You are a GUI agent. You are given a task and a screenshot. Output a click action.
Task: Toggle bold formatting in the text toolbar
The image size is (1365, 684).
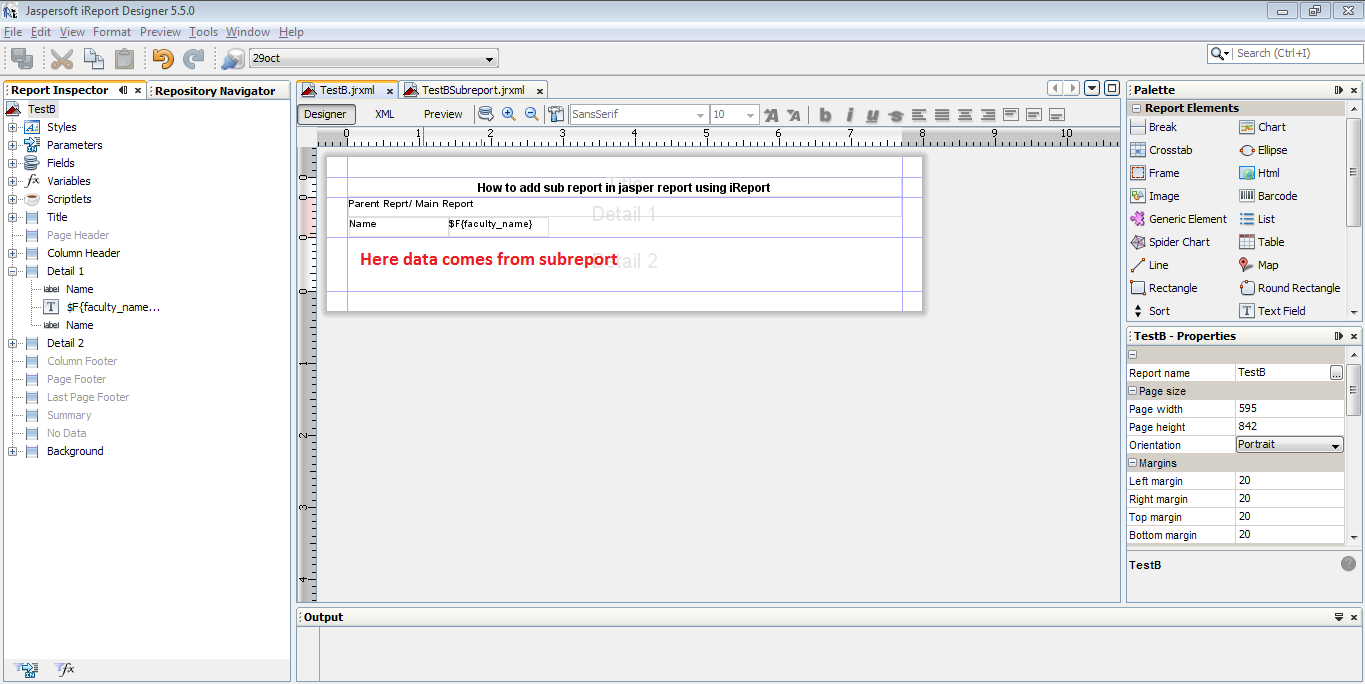[x=824, y=114]
